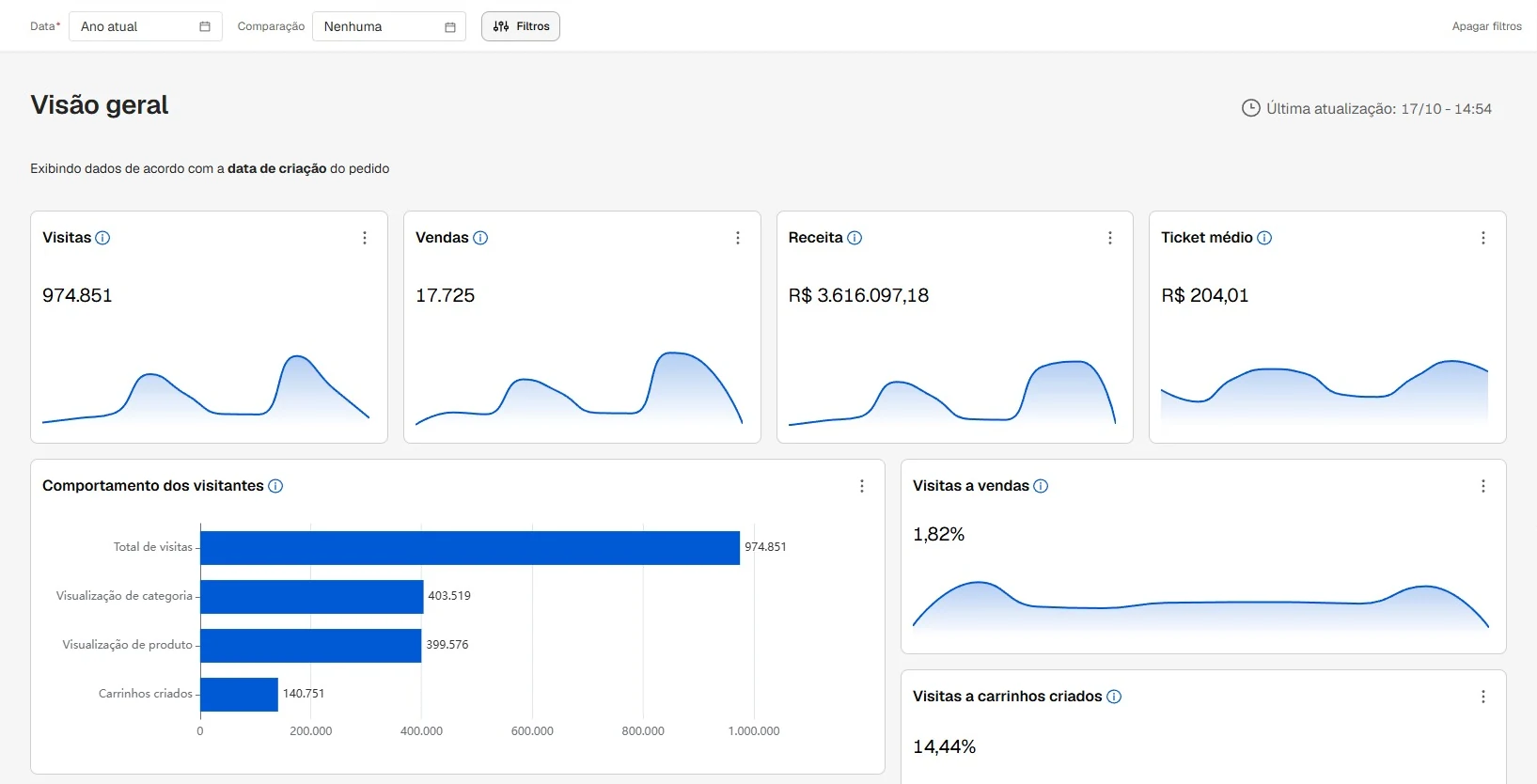This screenshot has width=1537, height=784.
Task: Click the Visualização de produto bar
Action: 311,646
